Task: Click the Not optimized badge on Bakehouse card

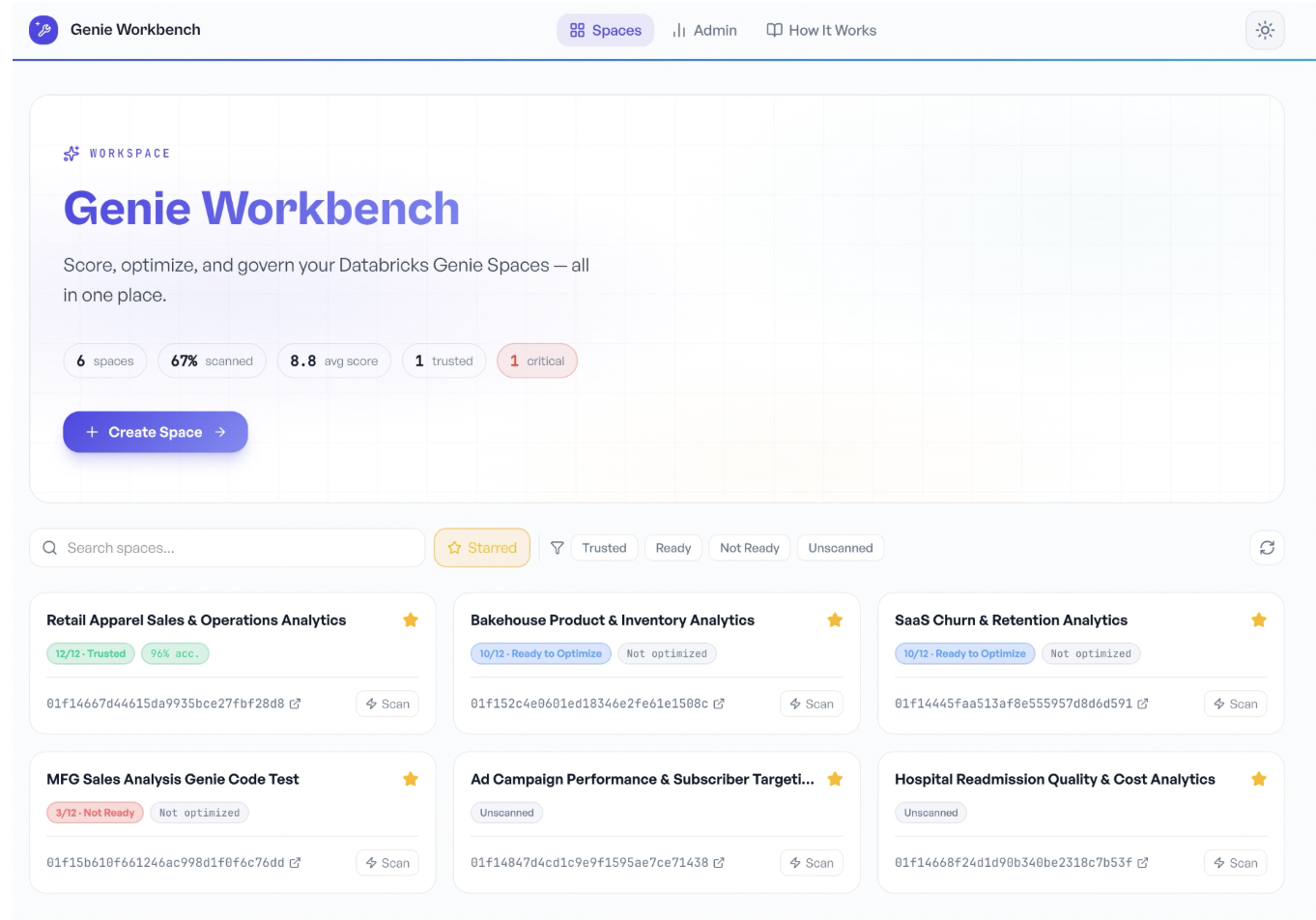Action: [x=667, y=653]
